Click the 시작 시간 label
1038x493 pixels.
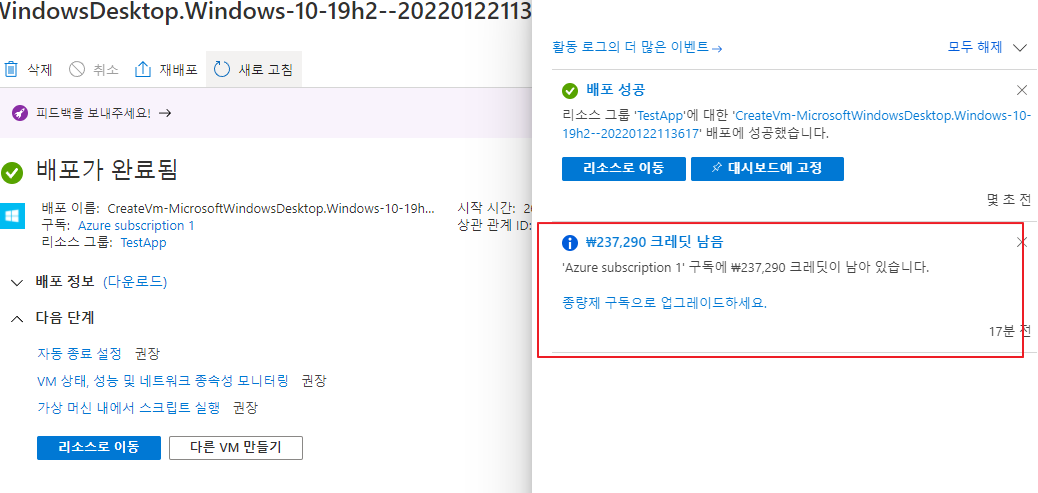point(489,208)
